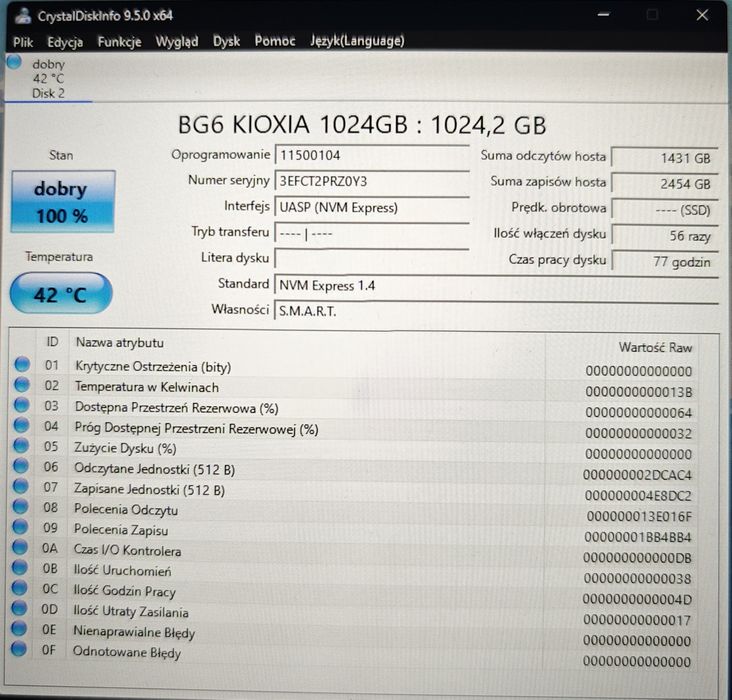This screenshot has width=732, height=700.
Task: Click the Suma zapisów hosta value 2454 GB
Action: tap(664, 184)
